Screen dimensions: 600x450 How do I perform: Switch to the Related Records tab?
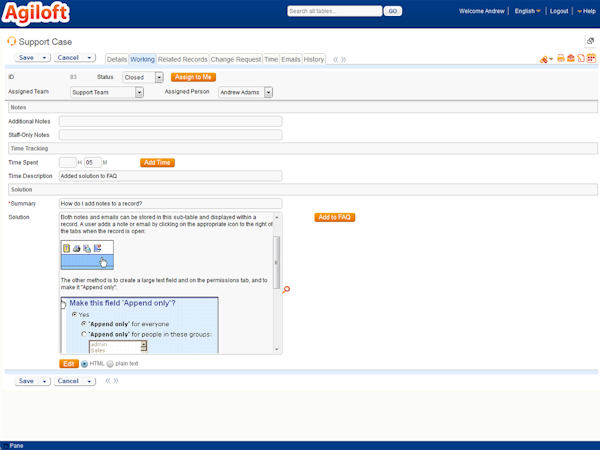[x=182, y=59]
